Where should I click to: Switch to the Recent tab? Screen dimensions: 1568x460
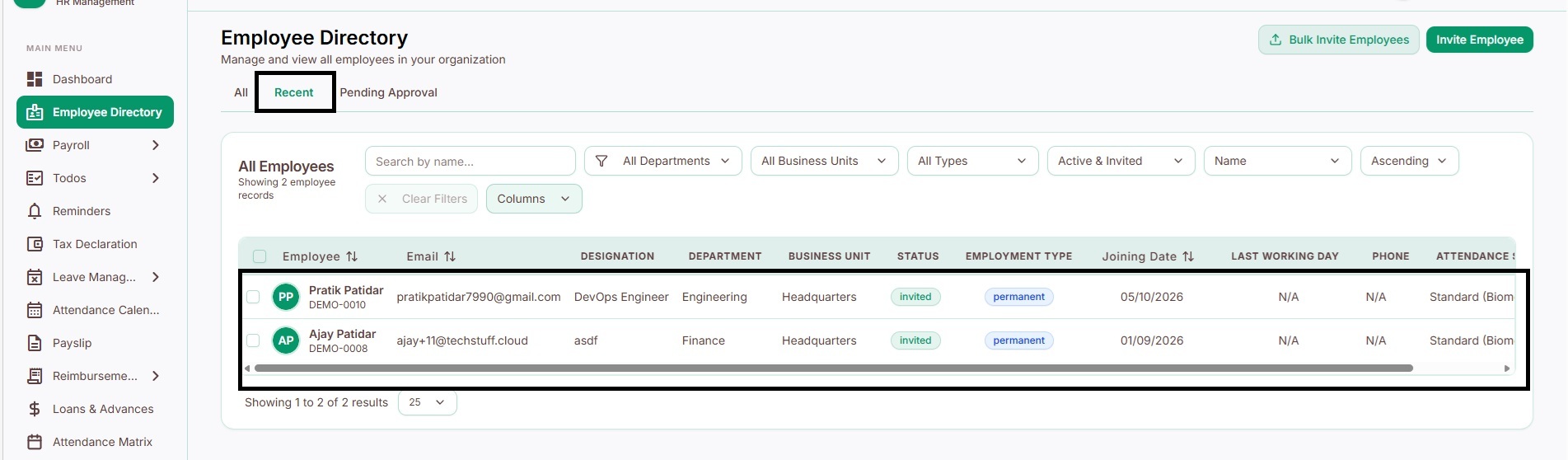[x=294, y=92]
